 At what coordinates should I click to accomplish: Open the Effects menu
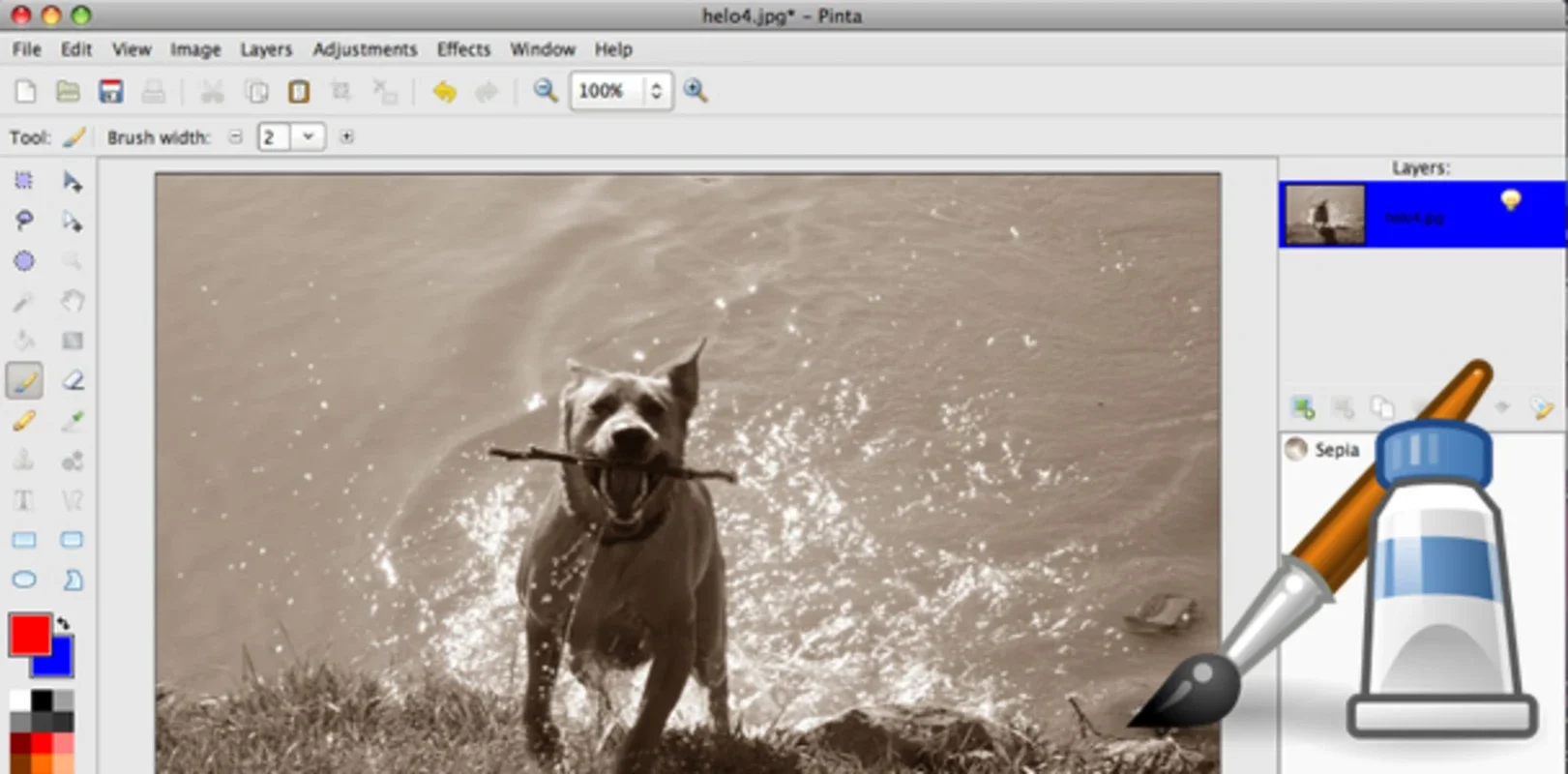click(x=463, y=49)
